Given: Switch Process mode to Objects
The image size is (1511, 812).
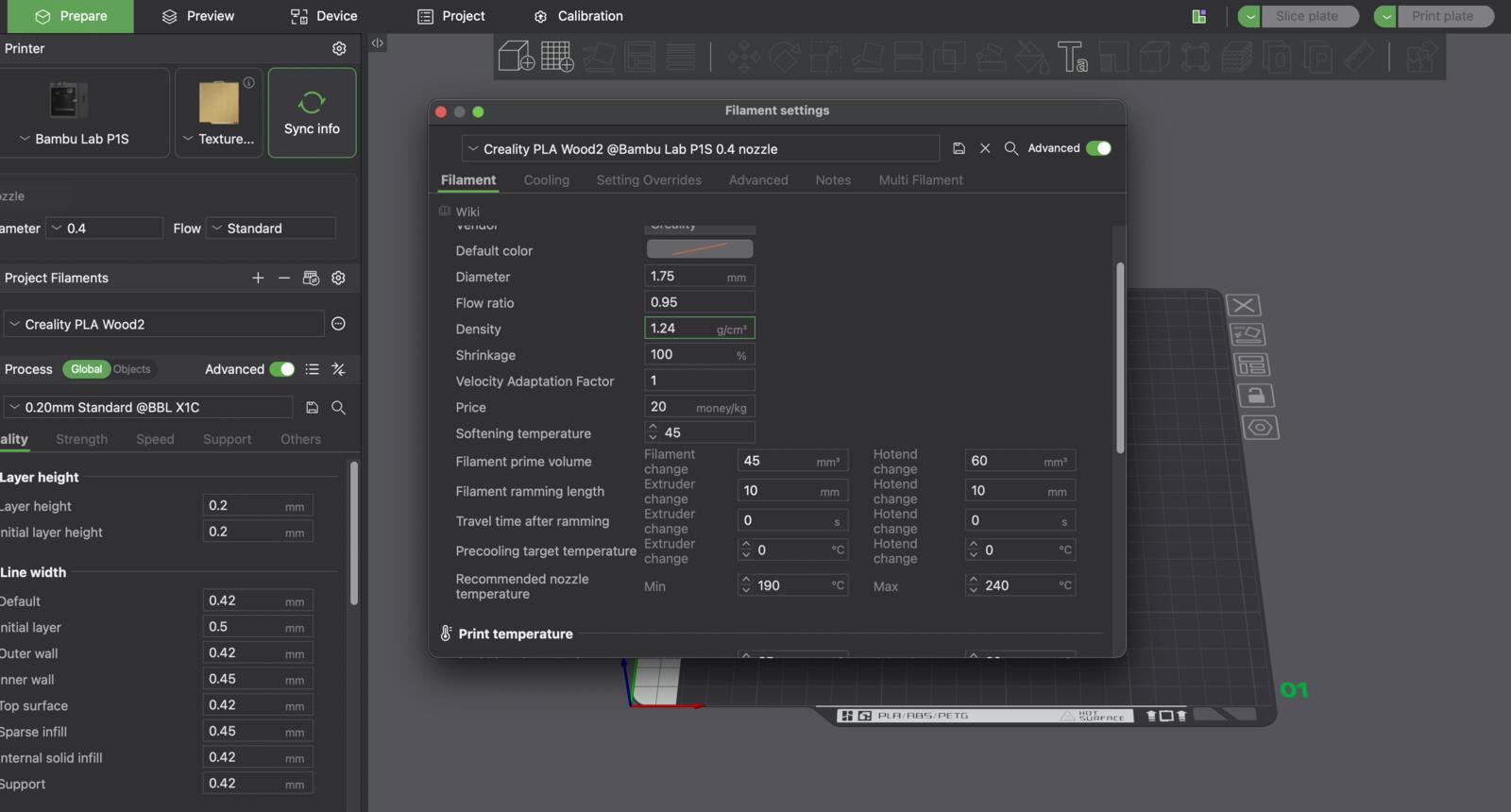Looking at the screenshot, I should (x=132, y=369).
